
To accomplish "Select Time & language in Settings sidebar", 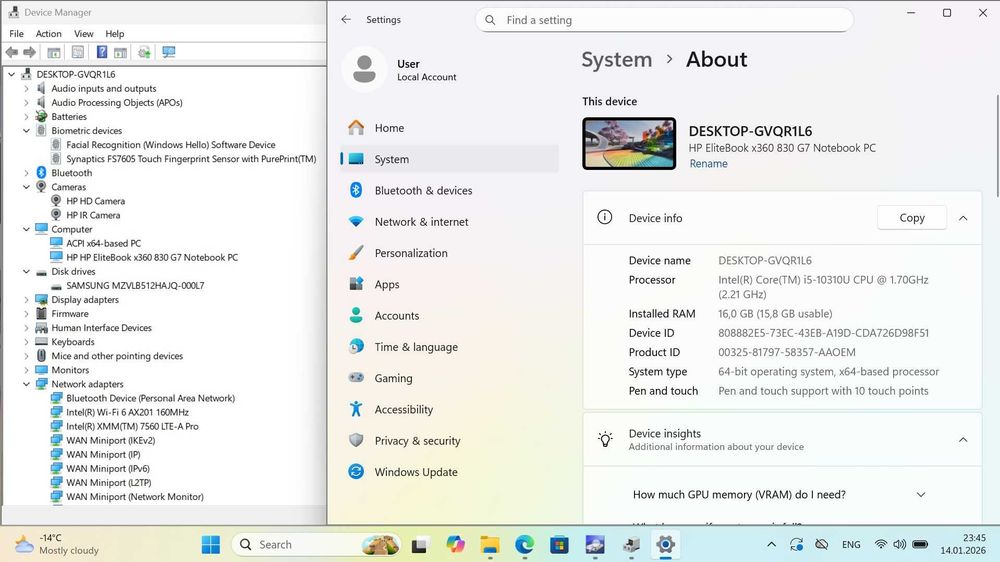I will [449, 346].
